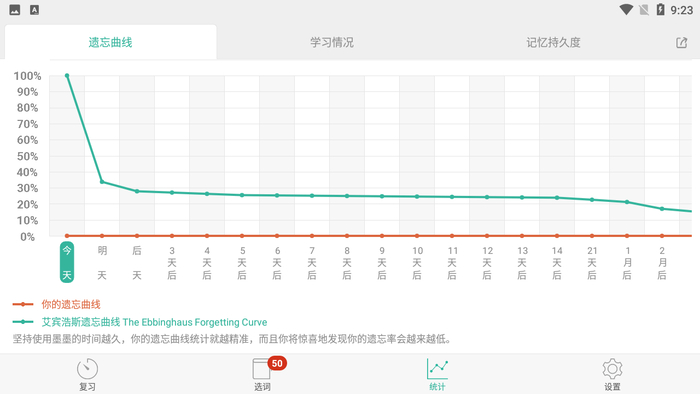
Task: Select the 明天 marker on the x-axis
Action: pos(102,263)
